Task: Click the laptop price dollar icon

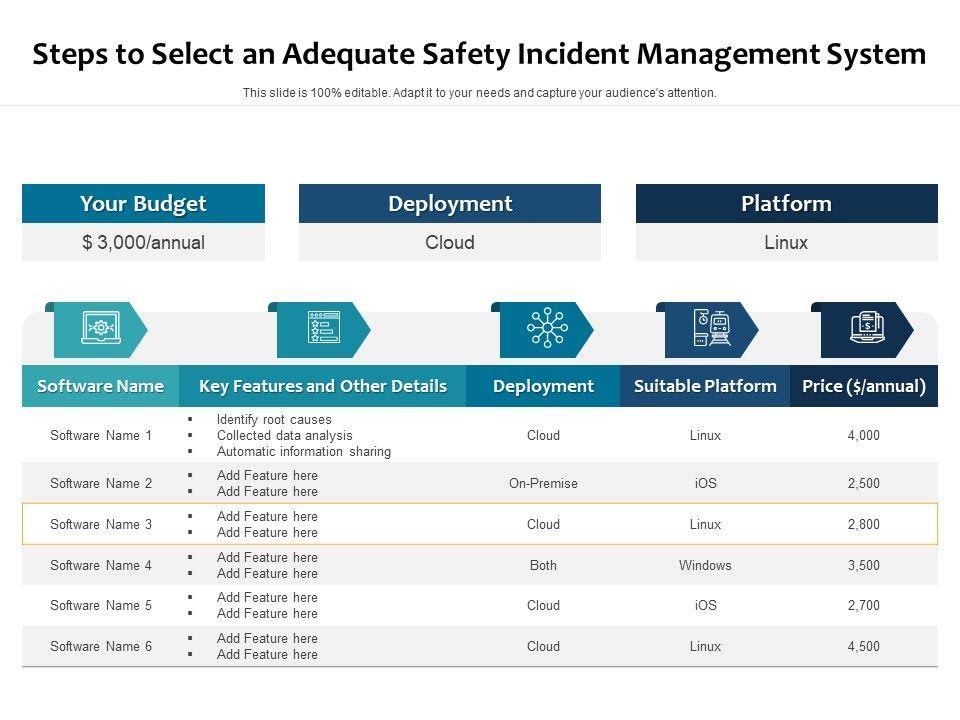Action: coord(866,329)
